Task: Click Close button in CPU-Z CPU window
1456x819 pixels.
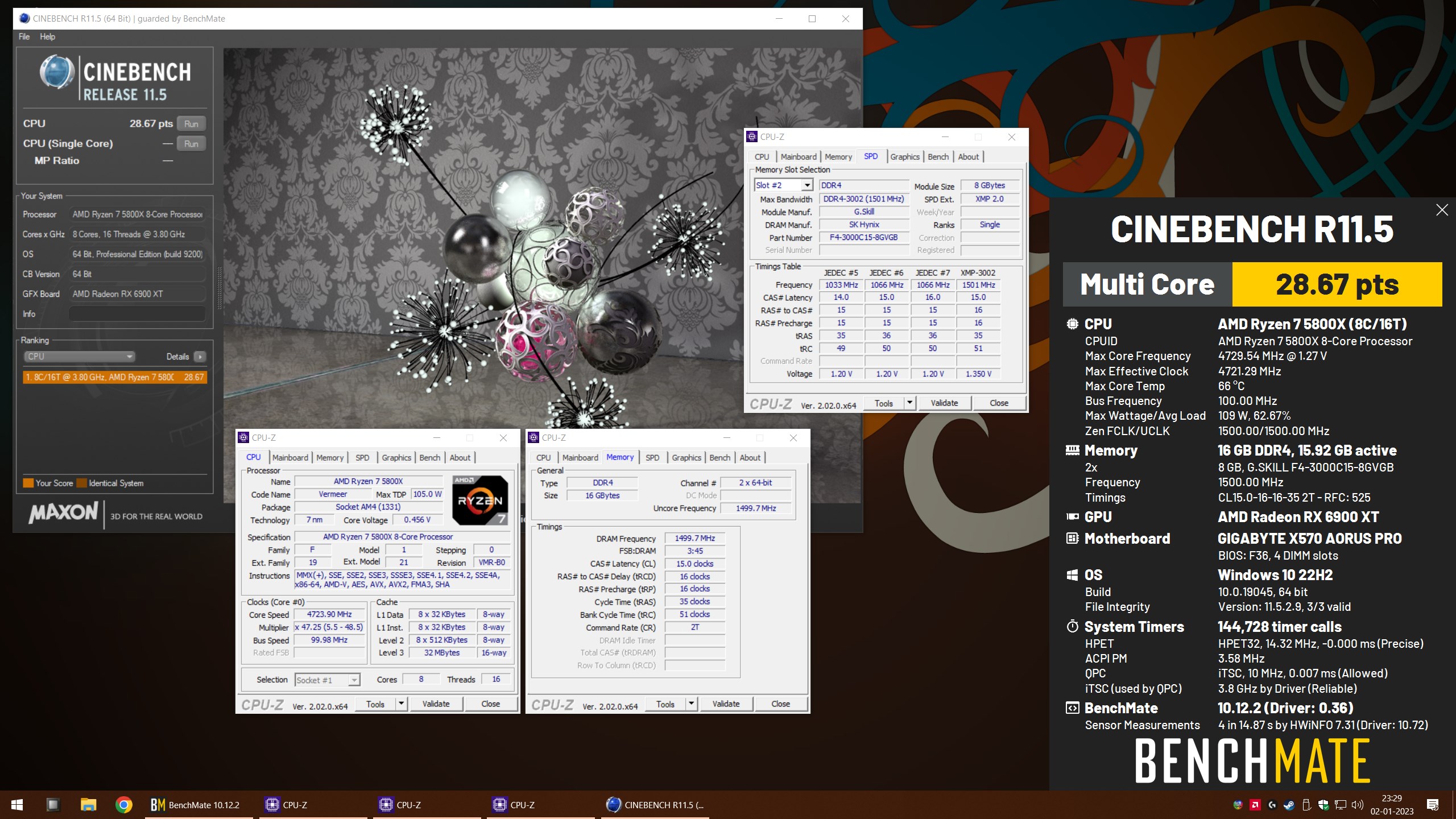Action: coord(490,704)
